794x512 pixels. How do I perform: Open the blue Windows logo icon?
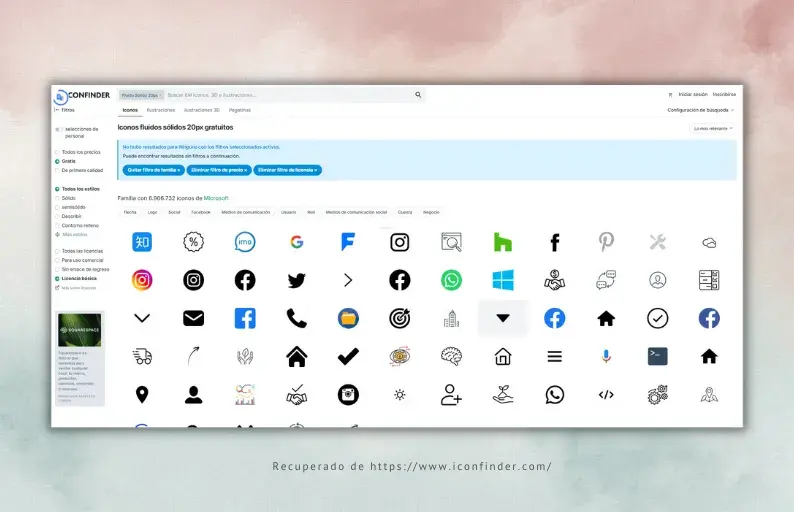pyautogui.click(x=503, y=280)
